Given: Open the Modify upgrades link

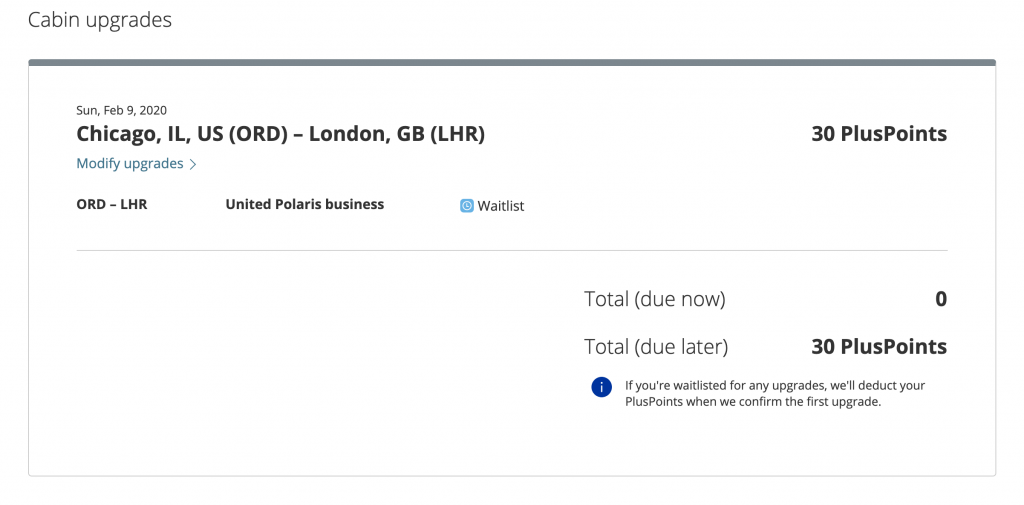Looking at the screenshot, I should [x=130, y=163].
